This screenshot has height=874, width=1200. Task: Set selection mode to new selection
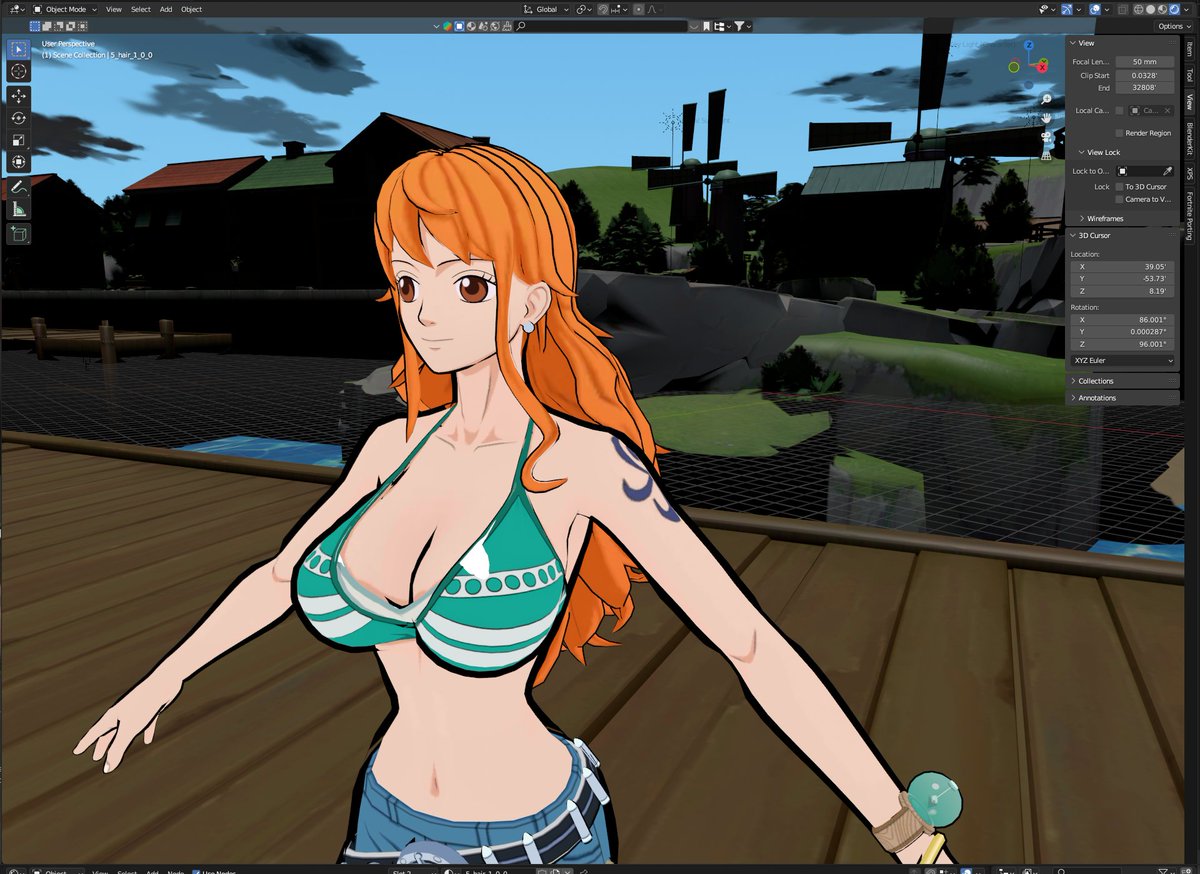coord(35,26)
